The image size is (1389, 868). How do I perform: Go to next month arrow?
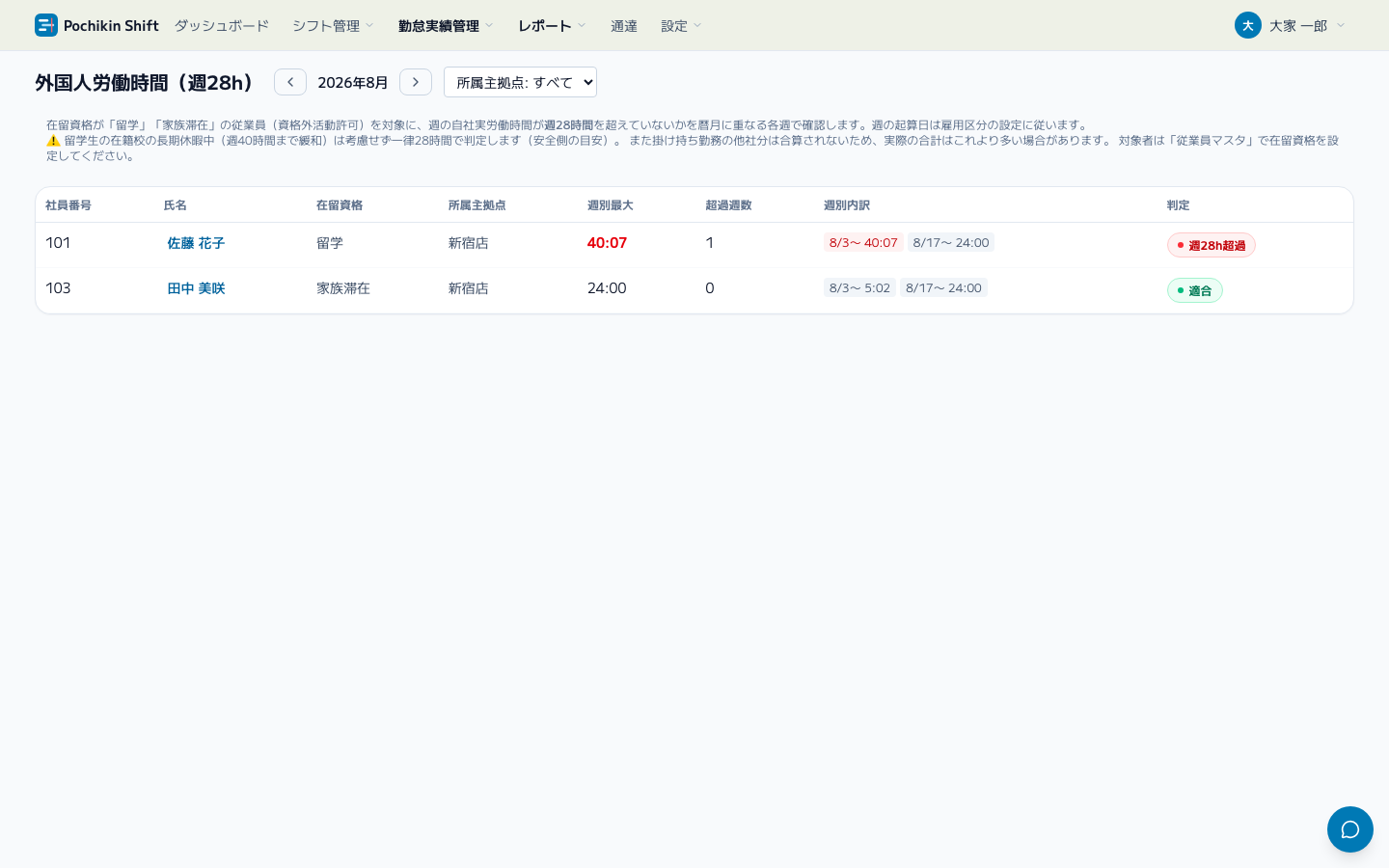pos(416,82)
